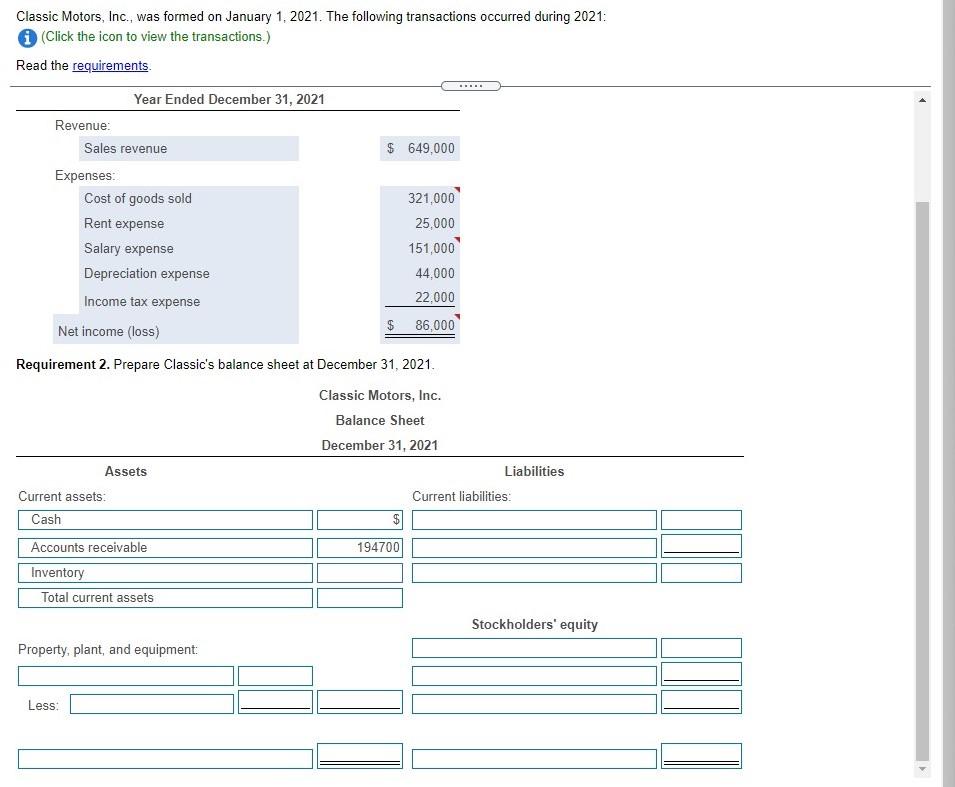
Task: Click the scrollbar up arrow
Action: (922, 100)
